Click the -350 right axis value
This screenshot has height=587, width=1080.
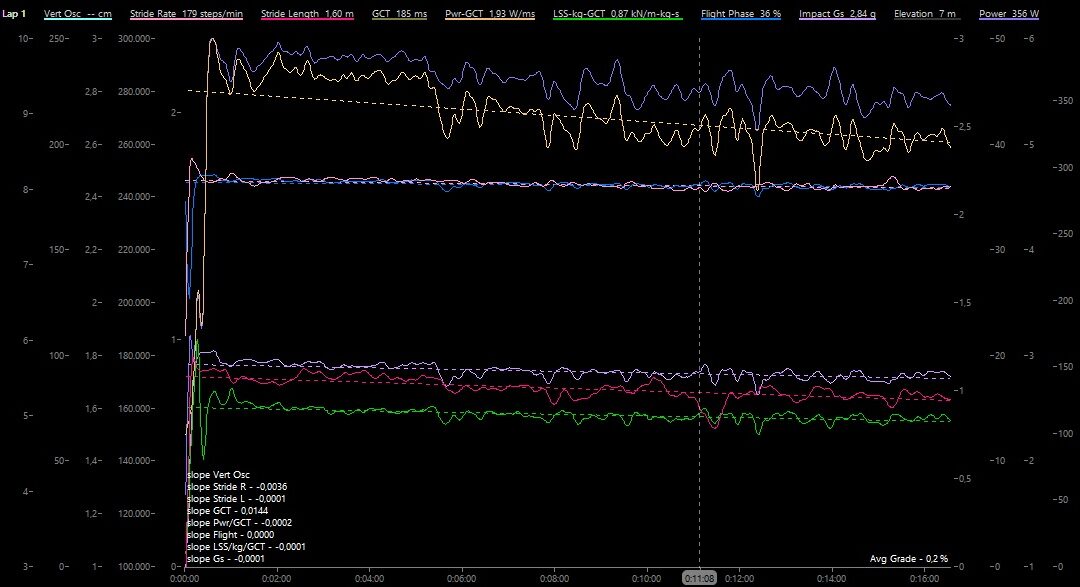tap(1063, 101)
